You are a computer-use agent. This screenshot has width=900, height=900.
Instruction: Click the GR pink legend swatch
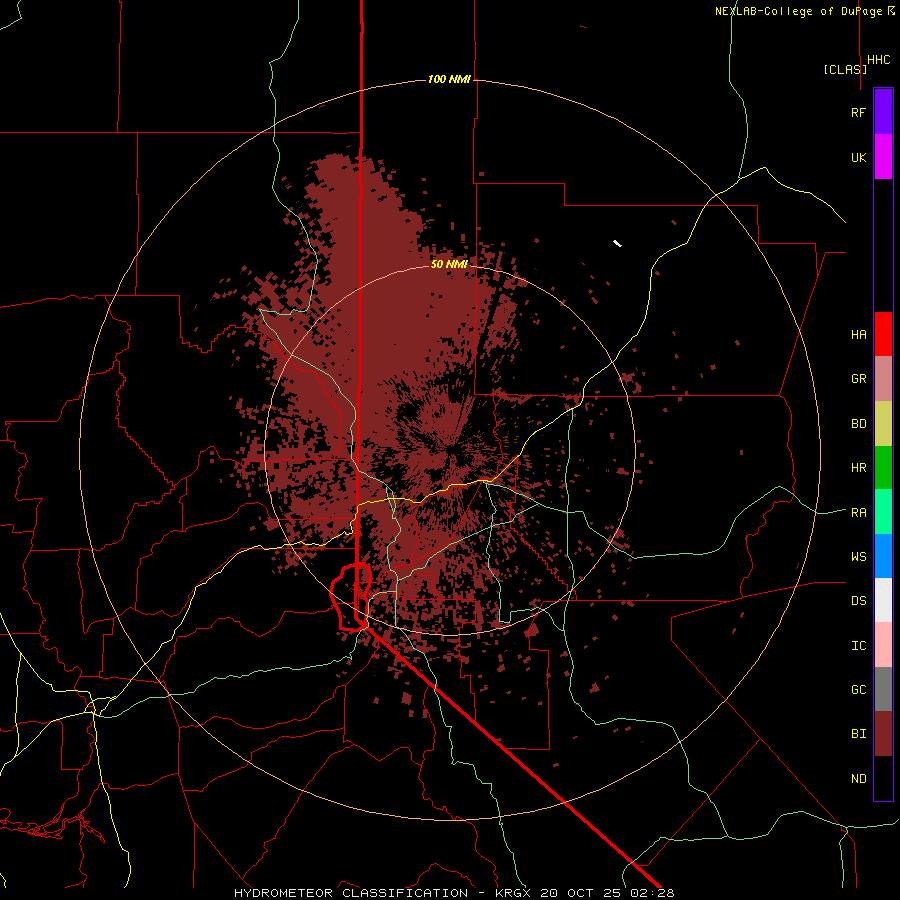(x=883, y=379)
